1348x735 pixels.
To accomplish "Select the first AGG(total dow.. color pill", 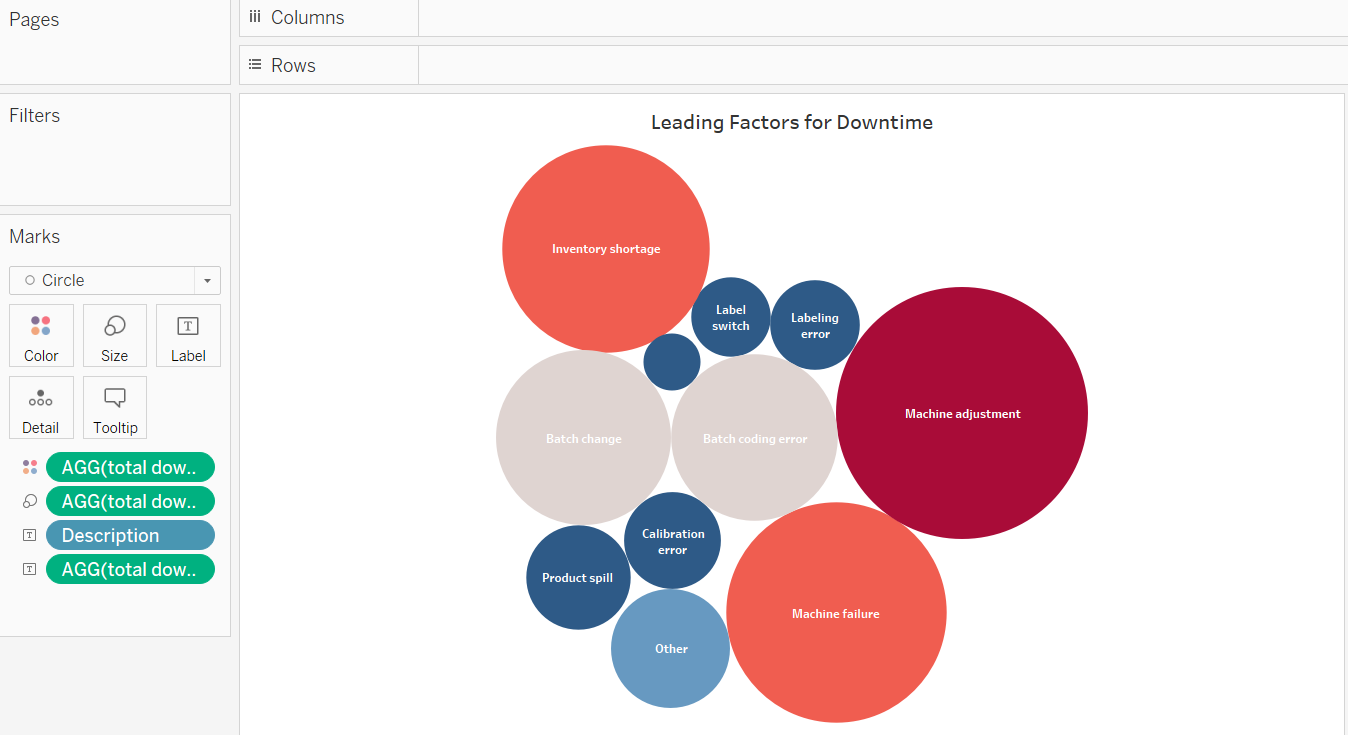I will click(130, 467).
